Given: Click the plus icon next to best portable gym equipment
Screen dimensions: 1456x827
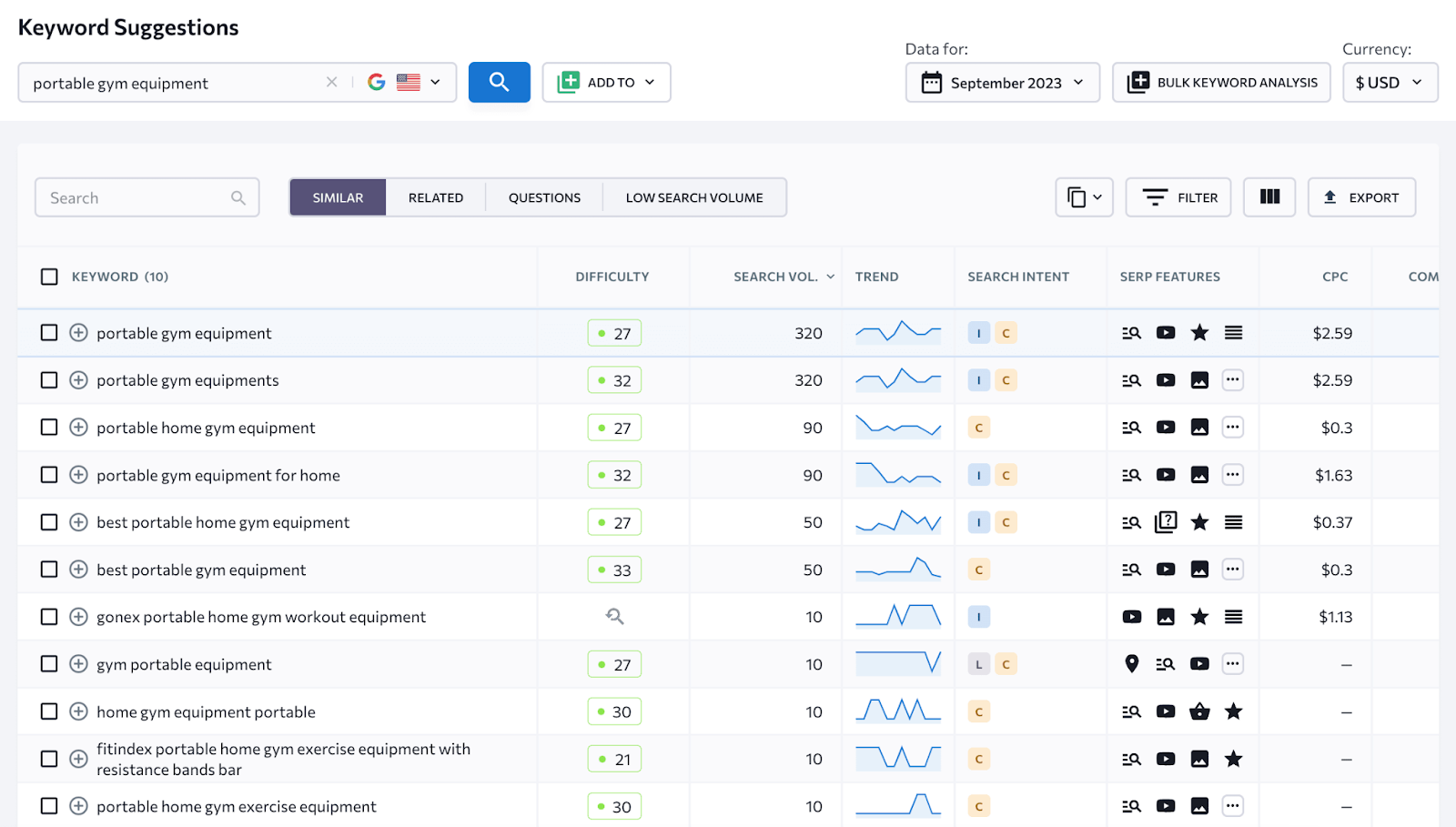Looking at the screenshot, I should (x=77, y=569).
